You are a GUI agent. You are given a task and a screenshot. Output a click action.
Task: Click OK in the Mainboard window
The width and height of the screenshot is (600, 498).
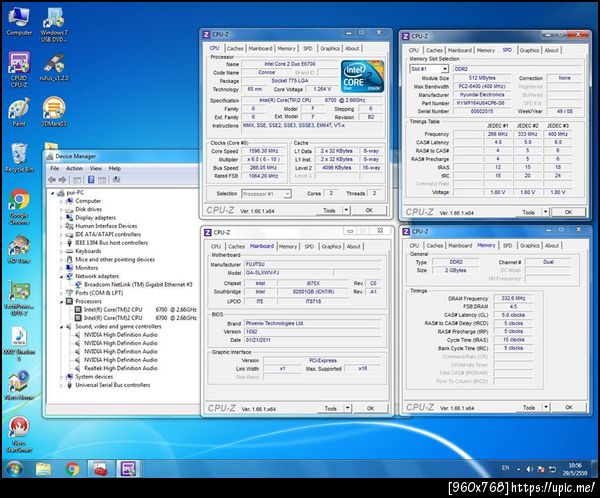(x=370, y=408)
